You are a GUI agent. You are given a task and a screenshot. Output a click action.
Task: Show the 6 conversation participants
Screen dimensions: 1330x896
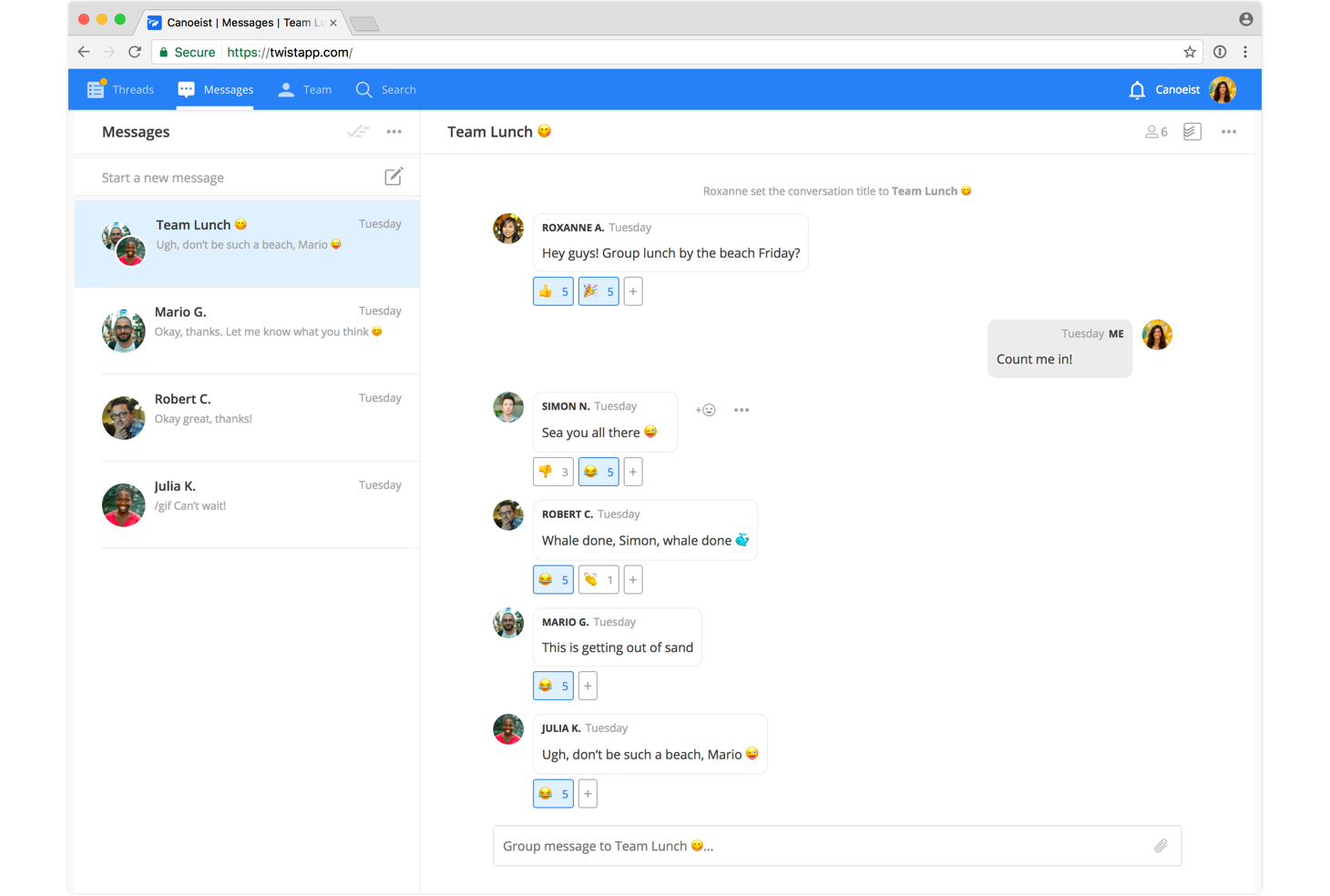[x=1156, y=132]
